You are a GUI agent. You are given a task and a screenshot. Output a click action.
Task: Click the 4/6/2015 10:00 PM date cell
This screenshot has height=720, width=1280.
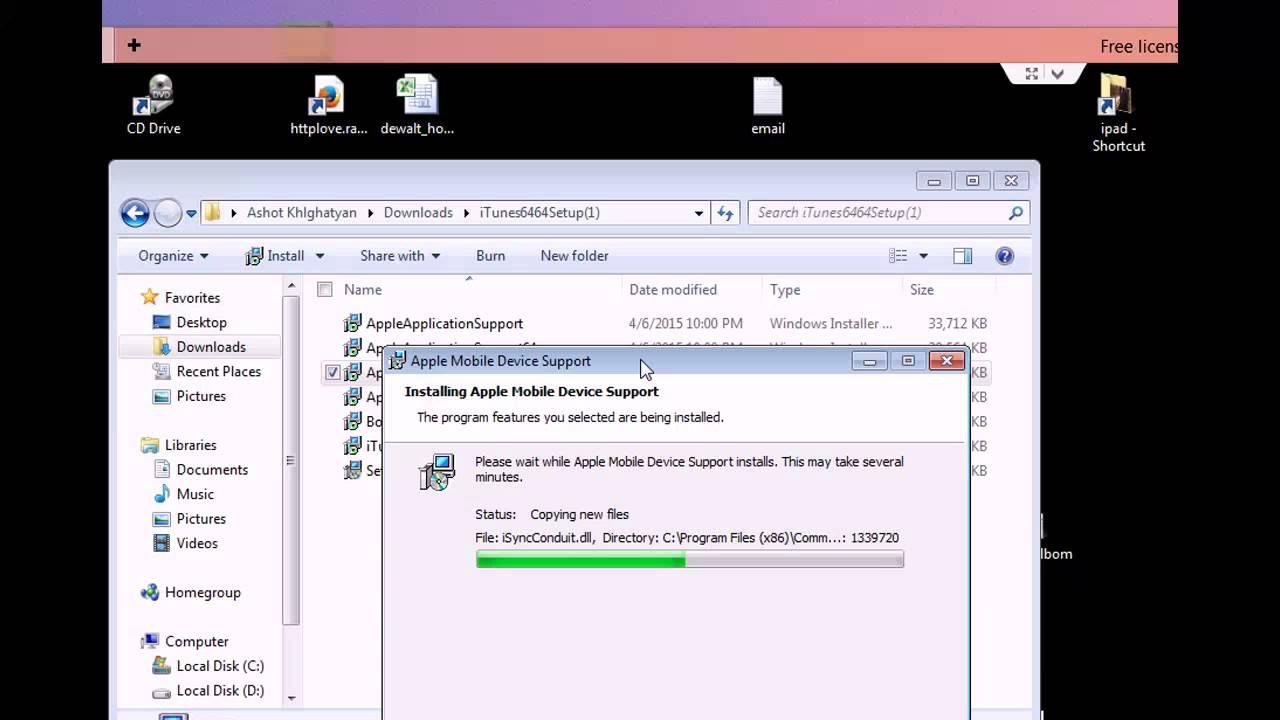(x=686, y=323)
